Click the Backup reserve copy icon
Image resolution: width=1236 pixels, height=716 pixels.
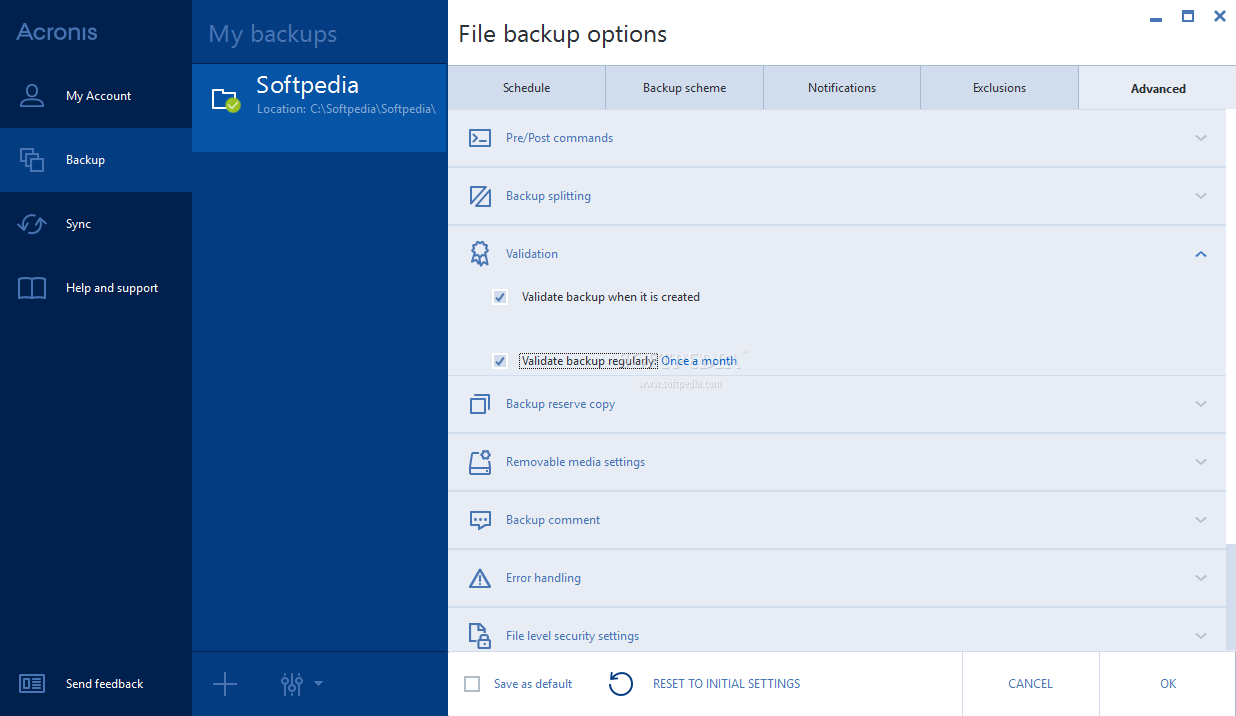tap(480, 404)
